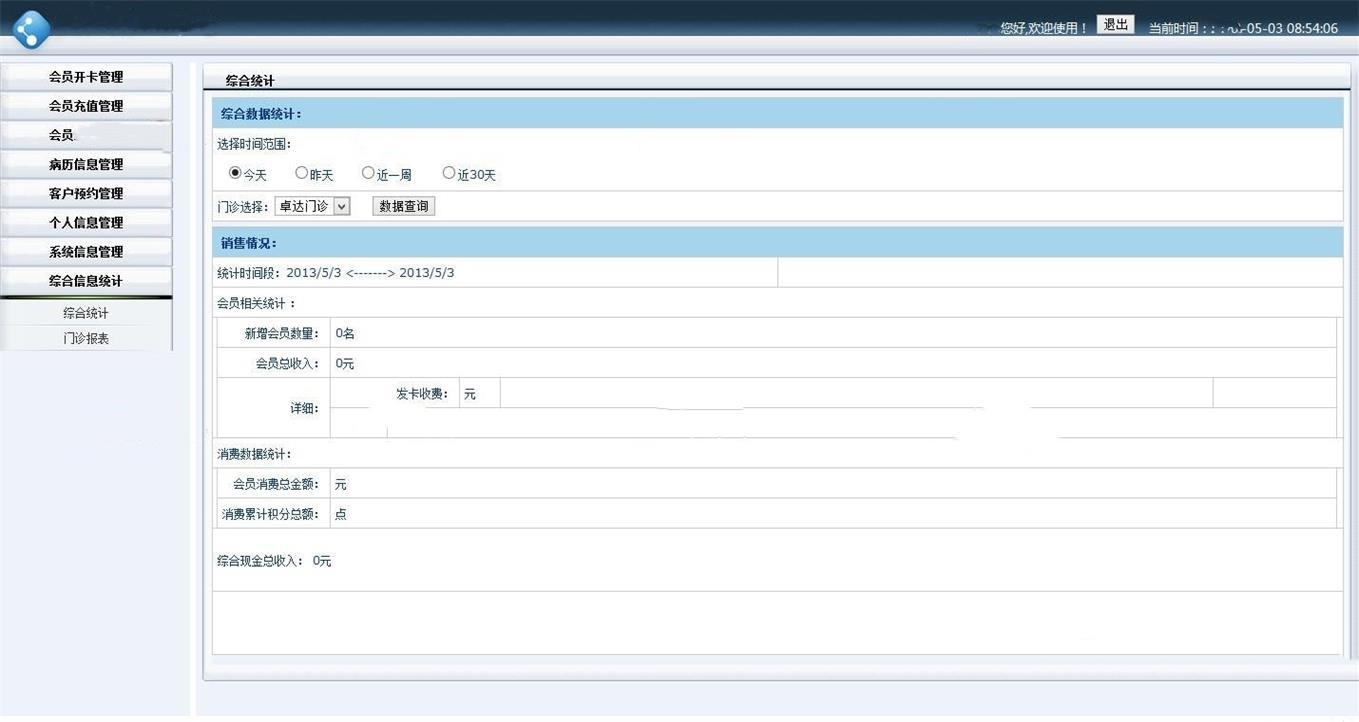The width and height of the screenshot is (1359, 722).
Task: Expand 系统信息管理 menu section
Action: click(86, 252)
